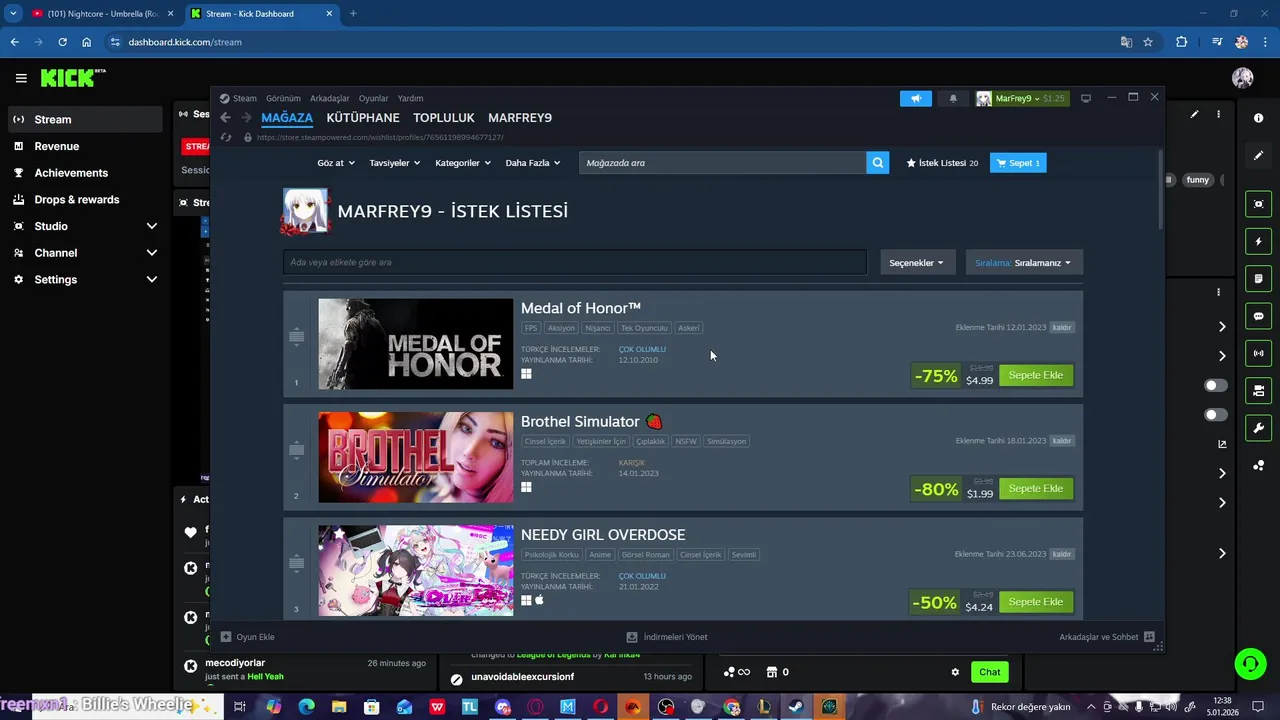Open İstek Listesi wishlist link
The width and height of the screenshot is (1280, 720).
[942, 163]
